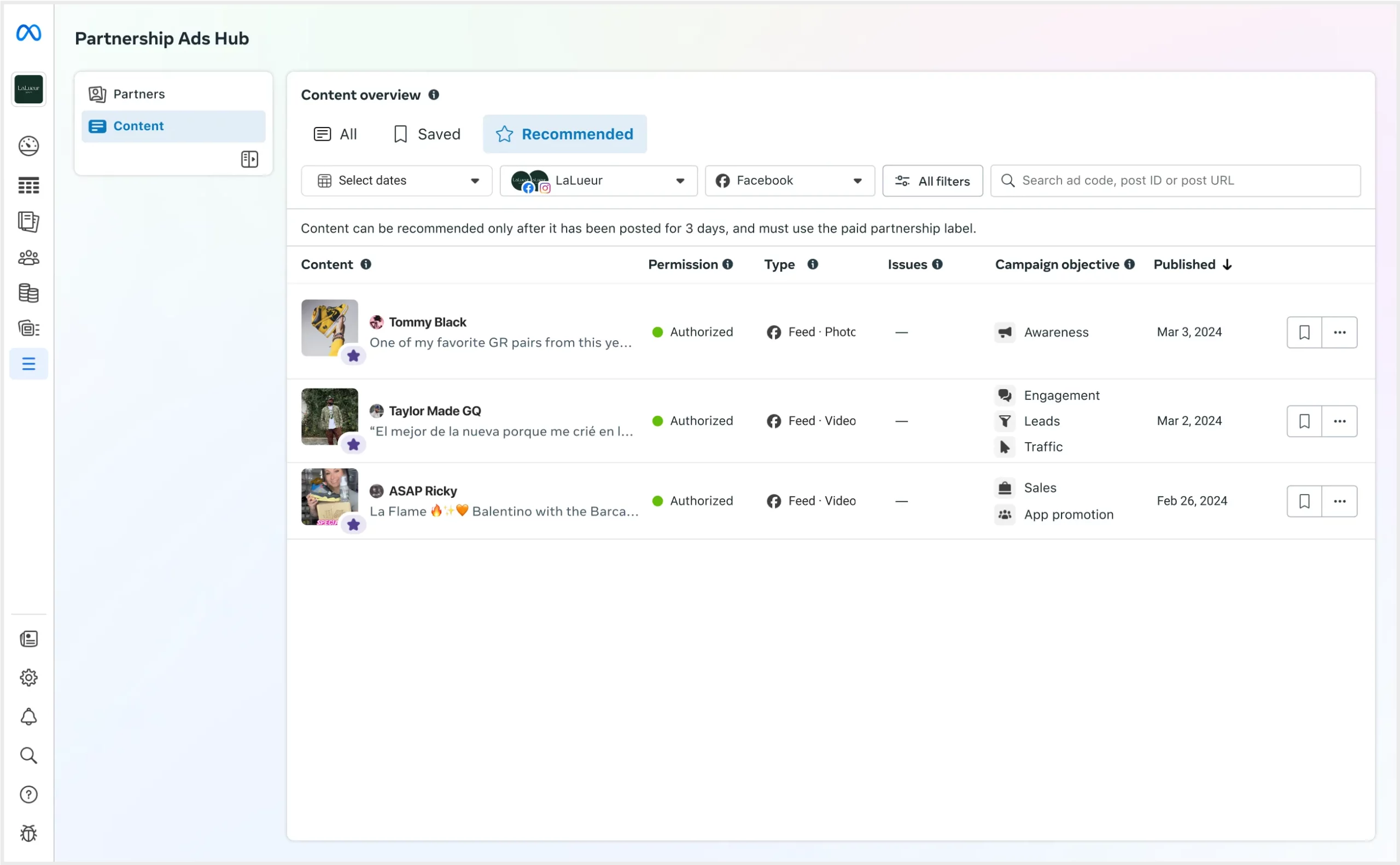Open the audiences people icon in sidebar
Image resolution: width=1400 pixels, height=865 pixels.
click(28, 258)
